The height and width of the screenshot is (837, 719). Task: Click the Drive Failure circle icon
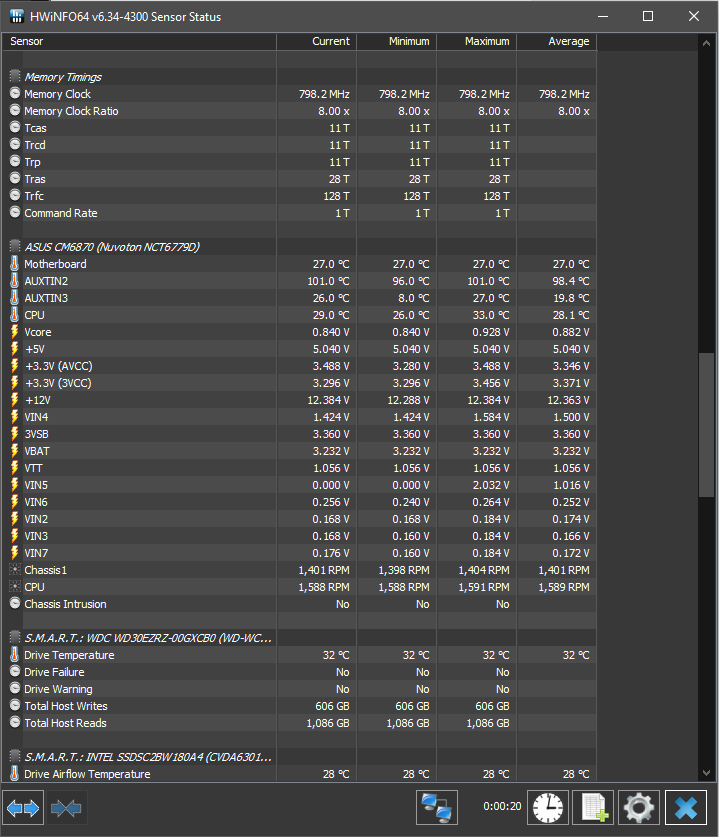pyautogui.click(x=15, y=672)
